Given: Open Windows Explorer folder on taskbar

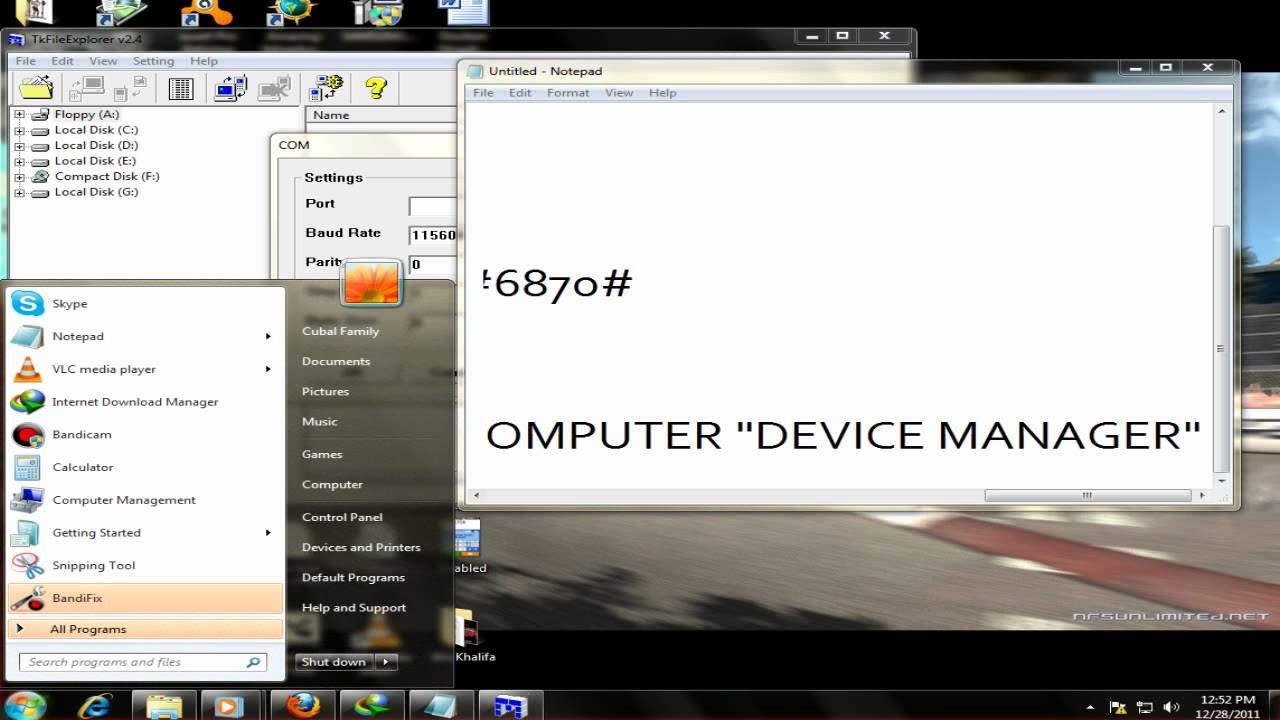Looking at the screenshot, I should (166, 706).
